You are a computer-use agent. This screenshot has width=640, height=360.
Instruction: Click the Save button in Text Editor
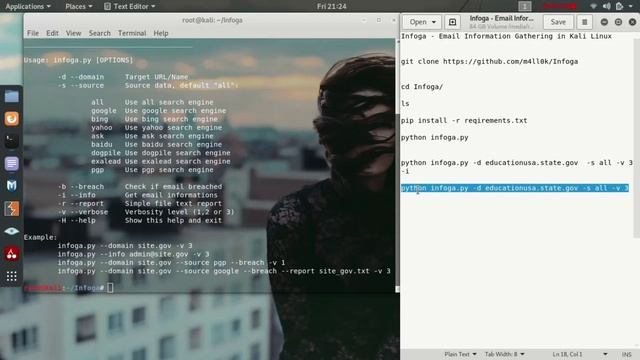(558, 22)
